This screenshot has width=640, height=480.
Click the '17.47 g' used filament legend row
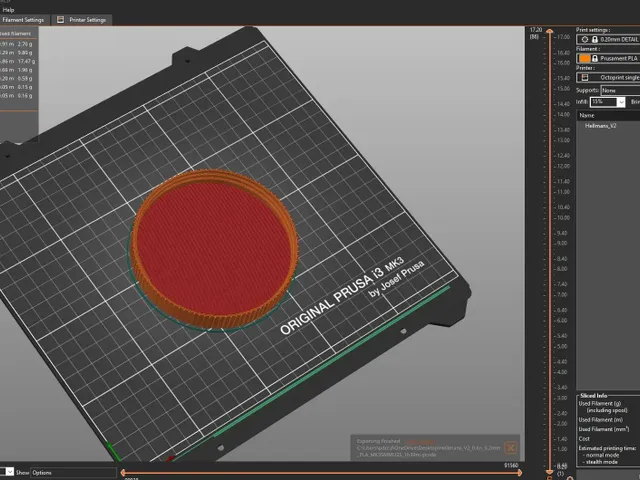(18, 61)
